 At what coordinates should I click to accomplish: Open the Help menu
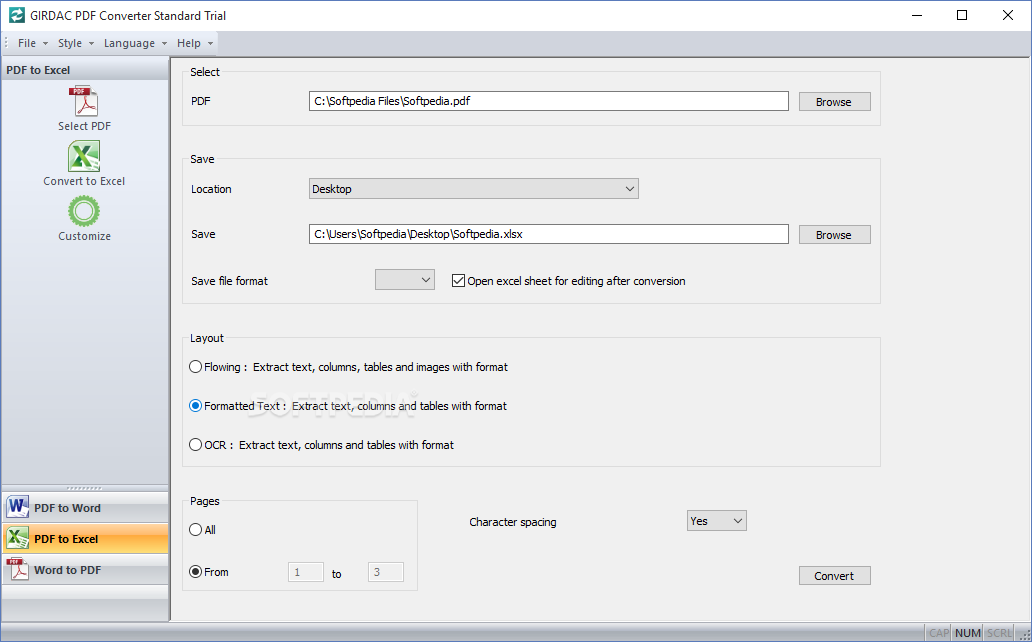194,43
